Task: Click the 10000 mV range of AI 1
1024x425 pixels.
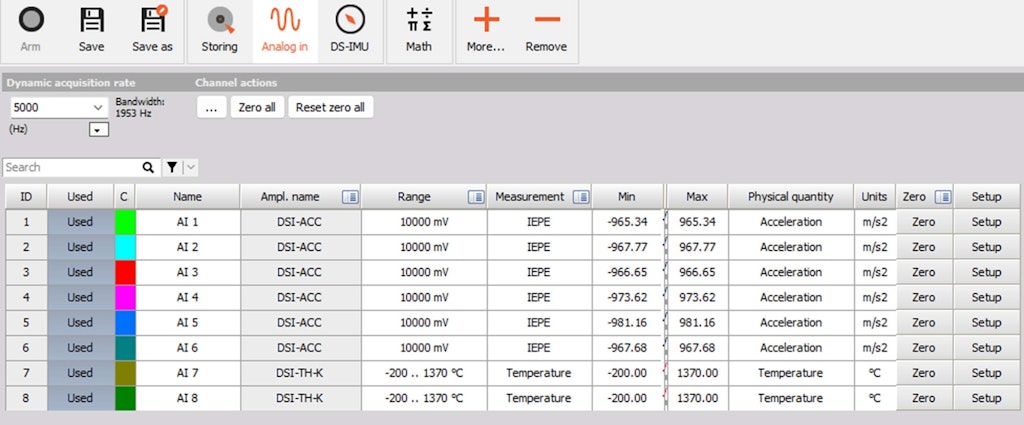Action: 424,222
